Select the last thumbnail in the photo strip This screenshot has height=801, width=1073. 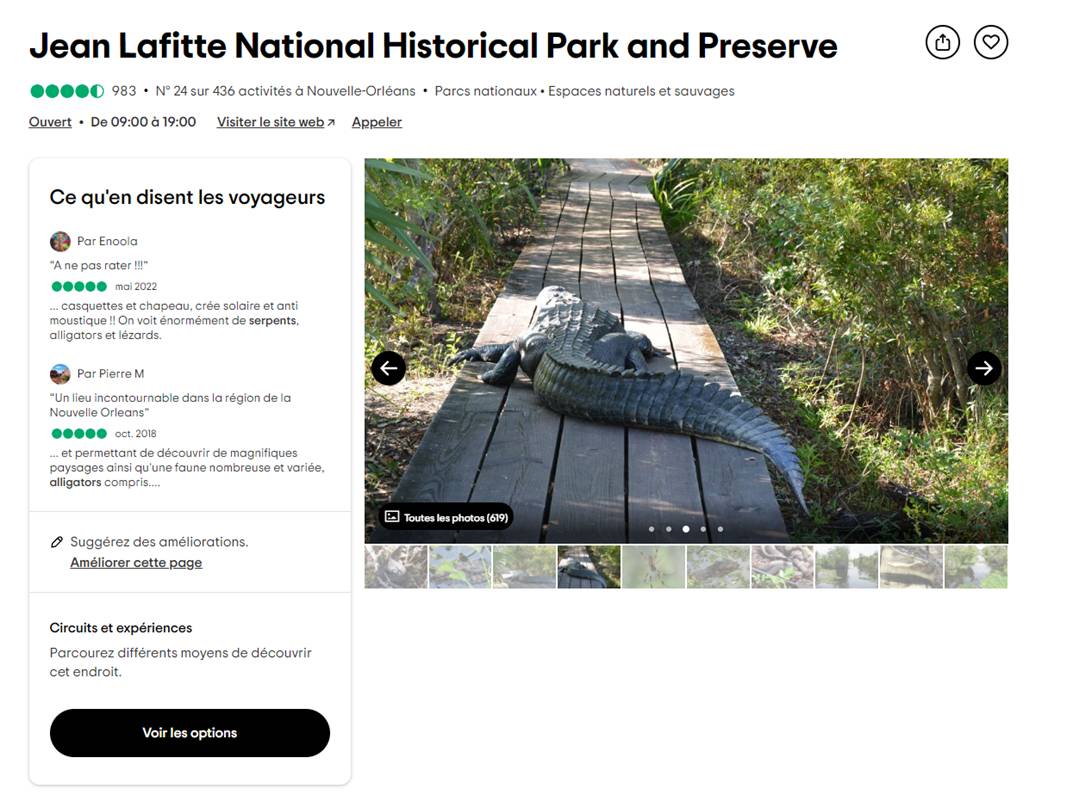pyautogui.click(x=976, y=567)
